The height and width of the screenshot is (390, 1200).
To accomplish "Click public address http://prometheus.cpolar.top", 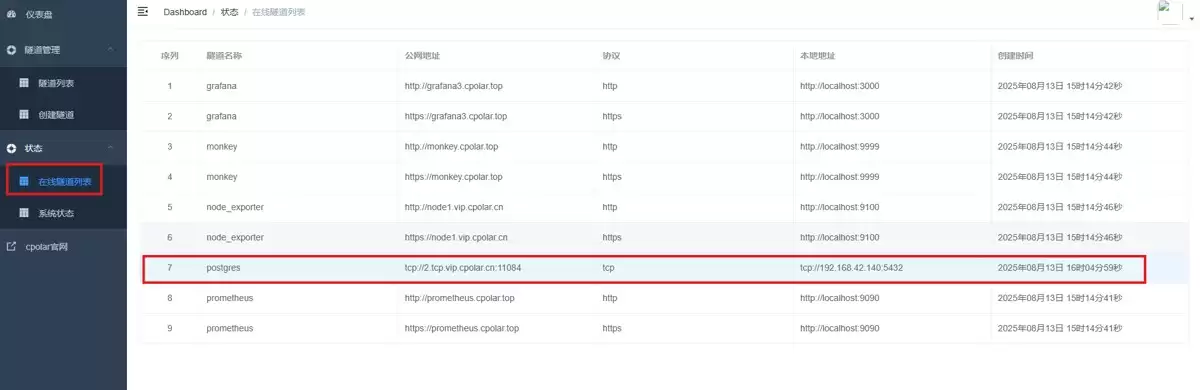I will point(459,298).
